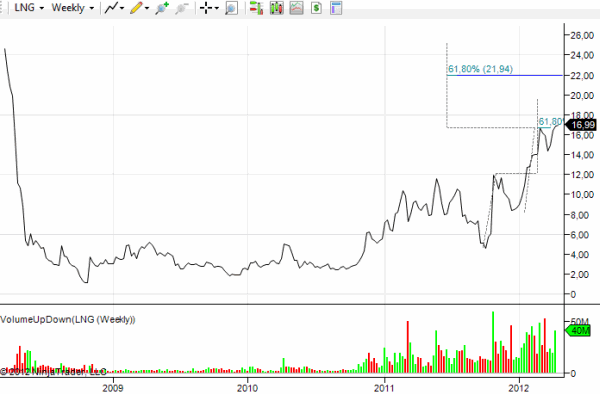Image resolution: width=600 pixels, height=394 pixels.
Task: Open the LNG instrument selector dropdown
Action: (29, 8)
